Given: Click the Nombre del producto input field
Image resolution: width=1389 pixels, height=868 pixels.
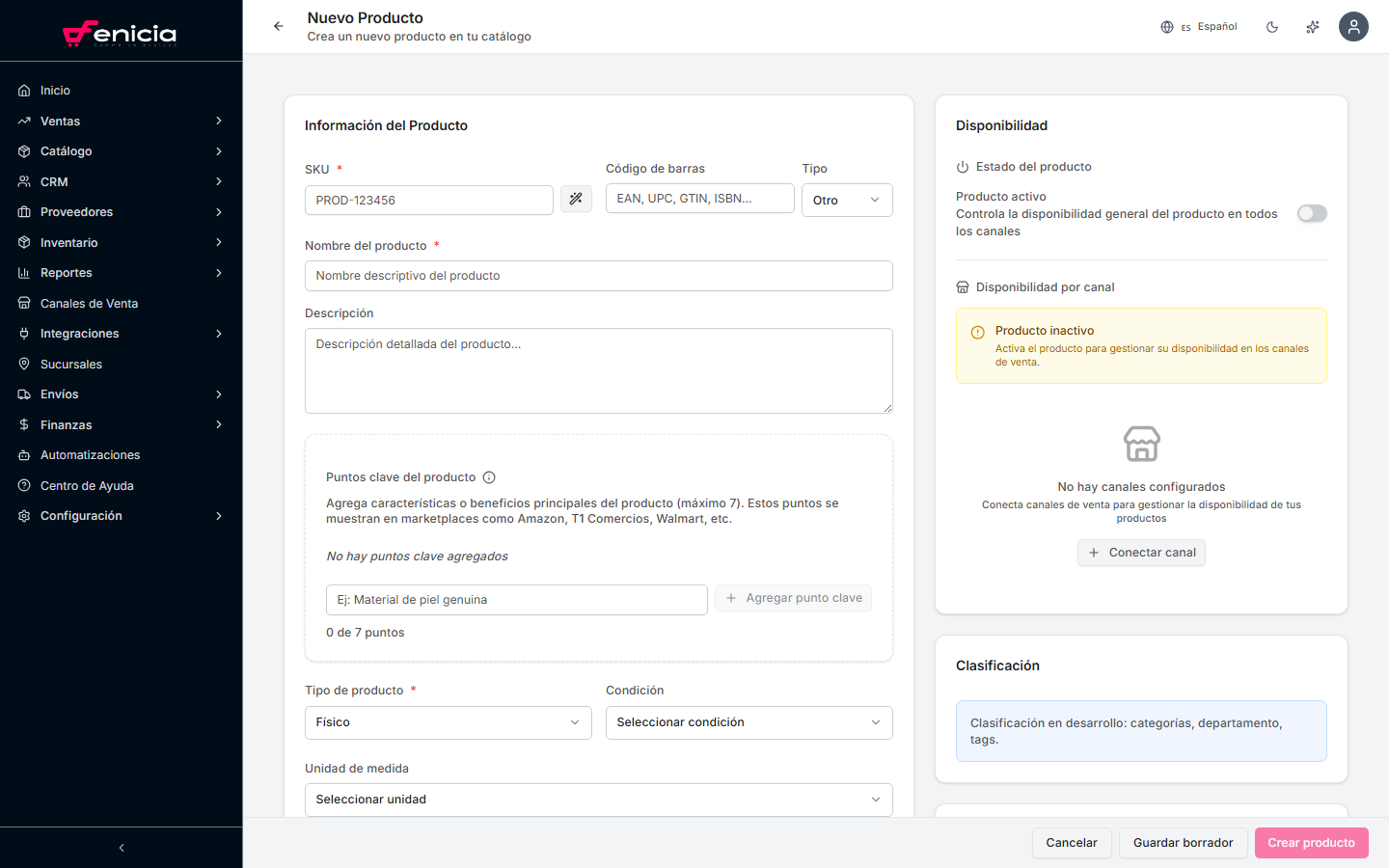Looking at the screenshot, I should pyautogui.click(x=598, y=276).
